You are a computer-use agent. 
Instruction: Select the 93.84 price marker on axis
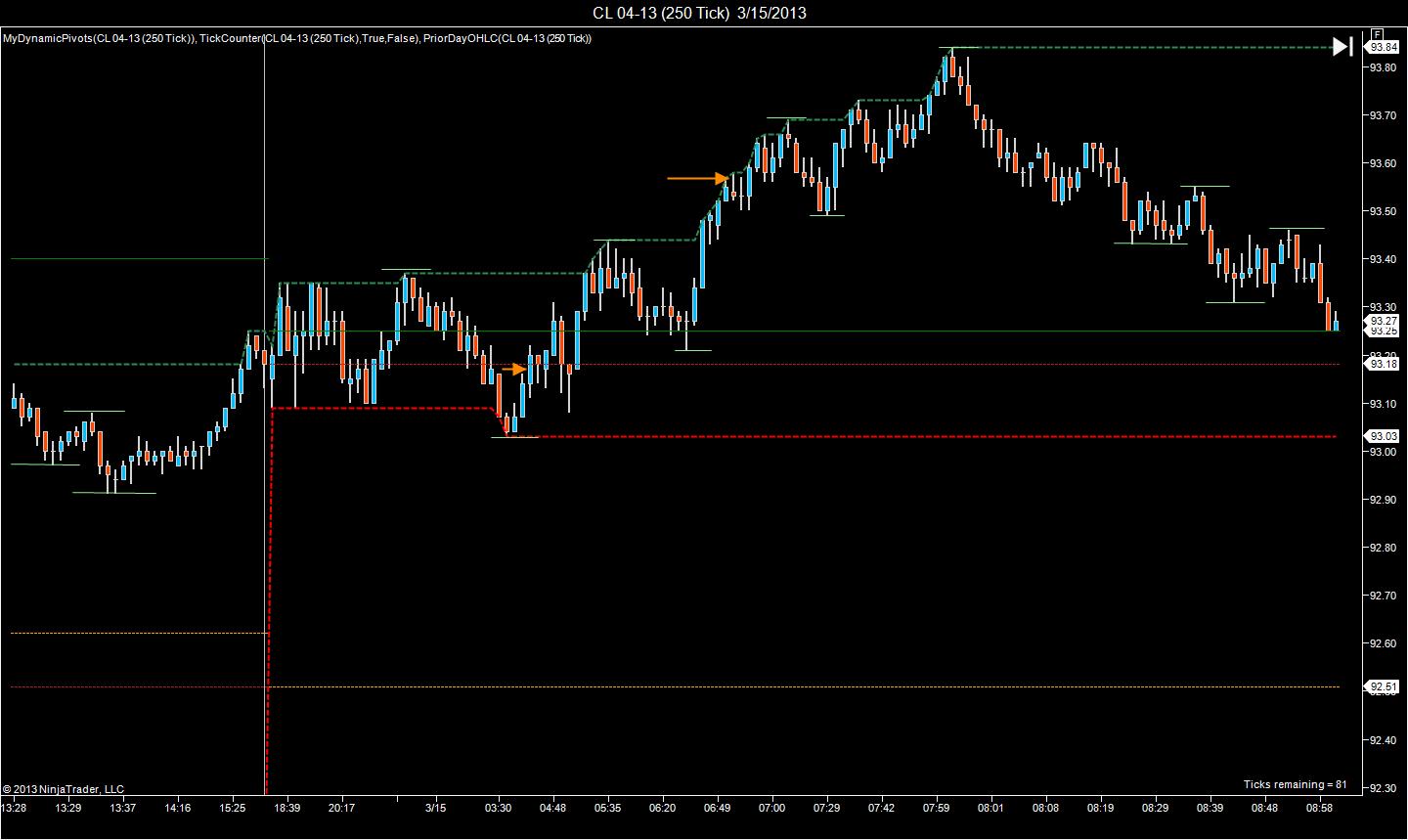tap(1384, 47)
